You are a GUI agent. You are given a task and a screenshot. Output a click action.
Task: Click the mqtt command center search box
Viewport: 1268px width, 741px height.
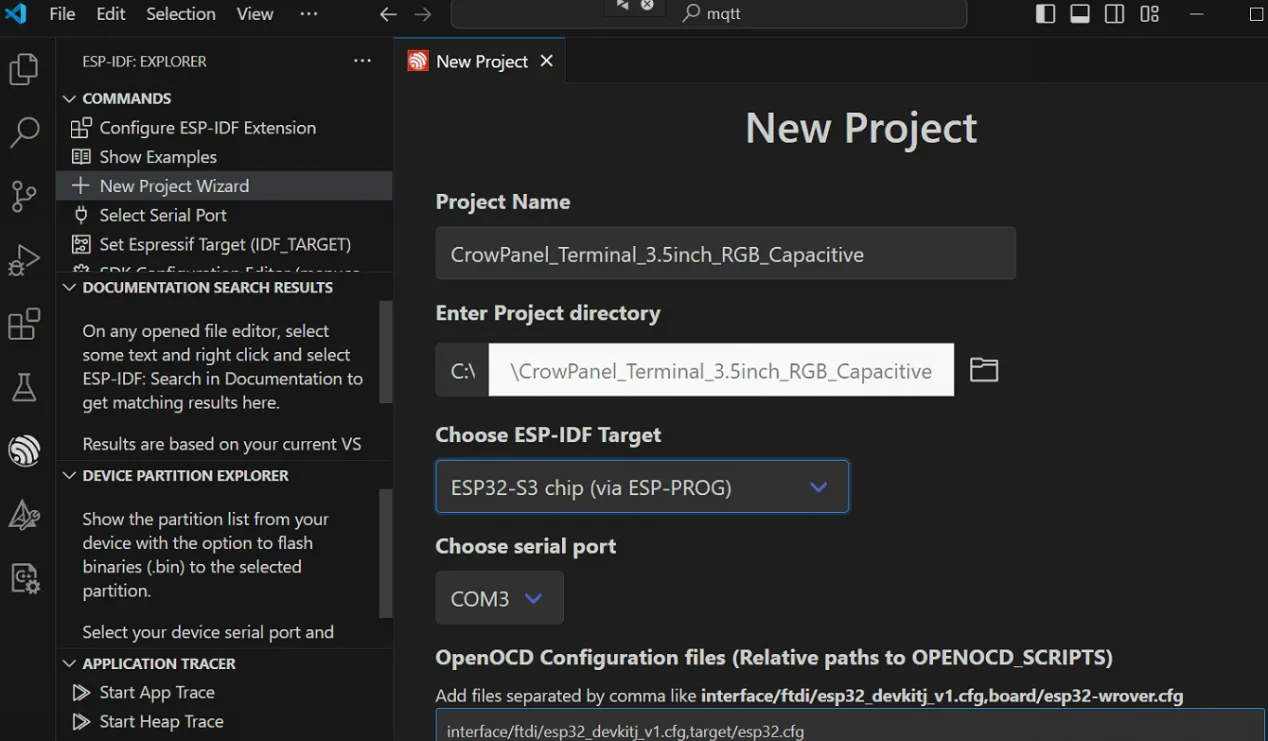pyautogui.click(x=709, y=14)
